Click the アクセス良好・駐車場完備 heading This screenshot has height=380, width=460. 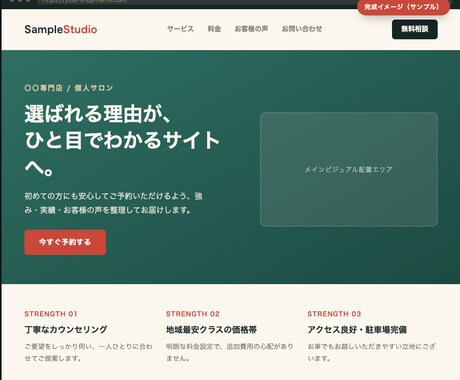click(357, 330)
